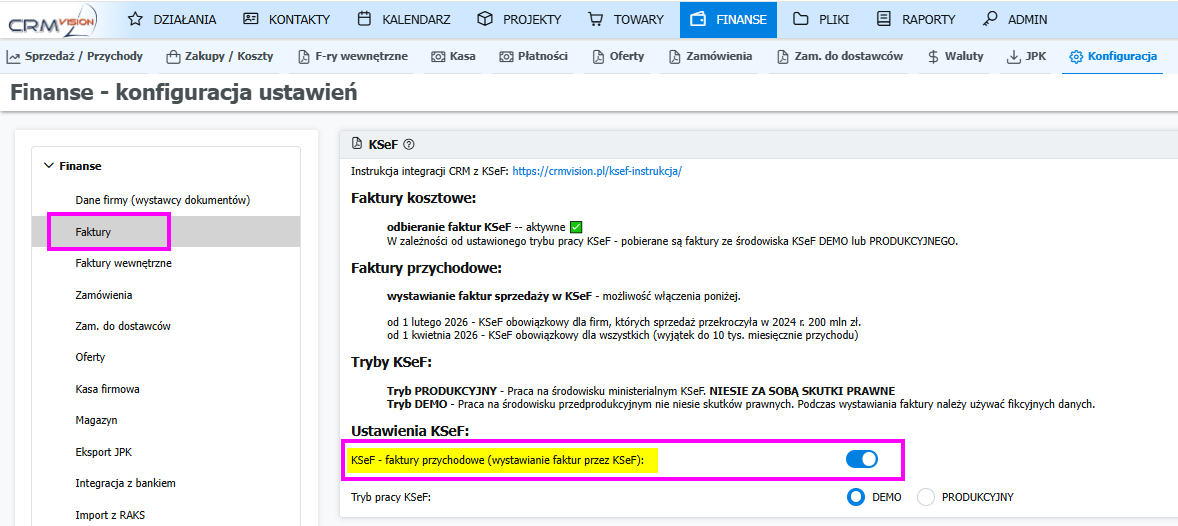Screen dimensions: 1178x526
Task: Click the star icon beside DZIAŁANIA
Action: [x=135, y=20]
